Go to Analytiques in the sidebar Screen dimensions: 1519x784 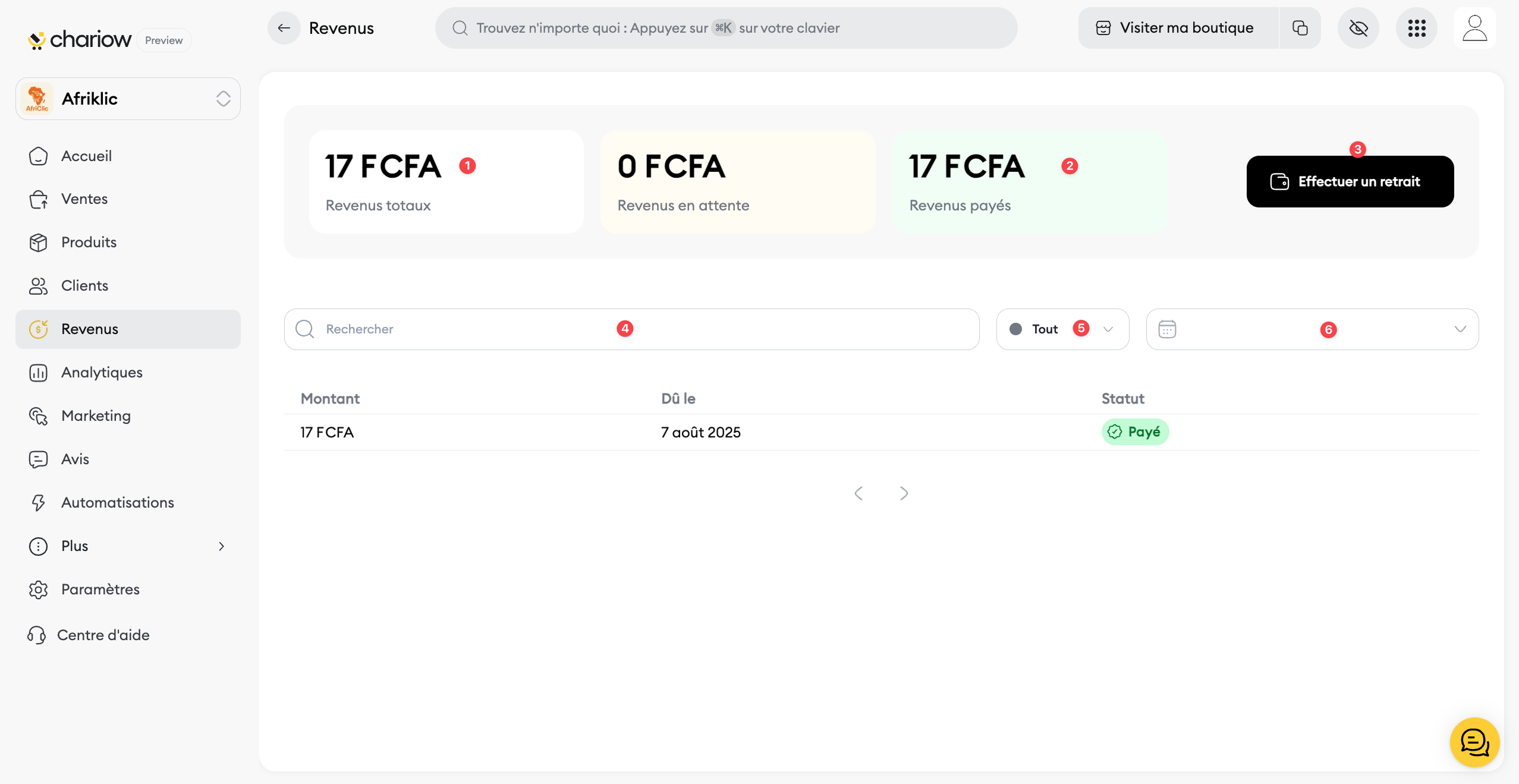click(x=102, y=373)
